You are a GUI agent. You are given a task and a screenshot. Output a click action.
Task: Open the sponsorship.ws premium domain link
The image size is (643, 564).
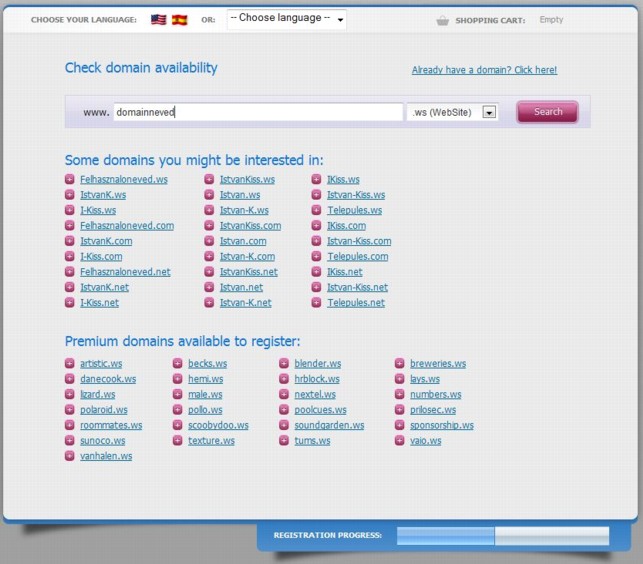[x=442, y=425]
